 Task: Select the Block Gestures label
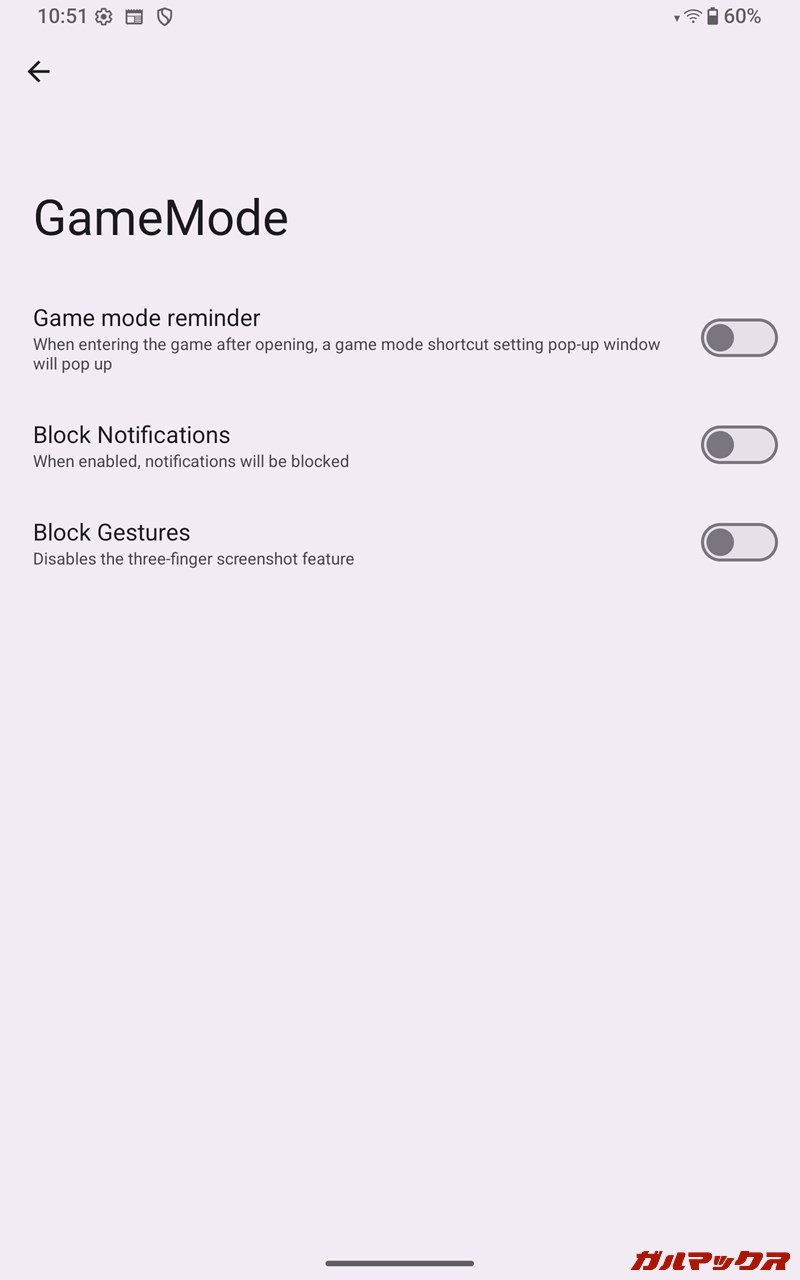tap(112, 532)
